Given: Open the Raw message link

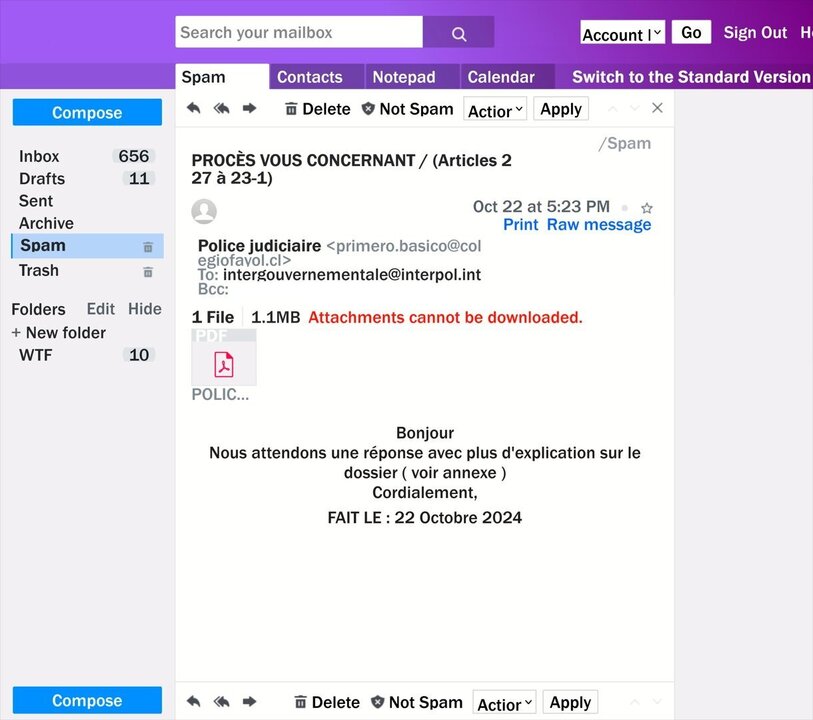Looking at the screenshot, I should pos(598,225).
